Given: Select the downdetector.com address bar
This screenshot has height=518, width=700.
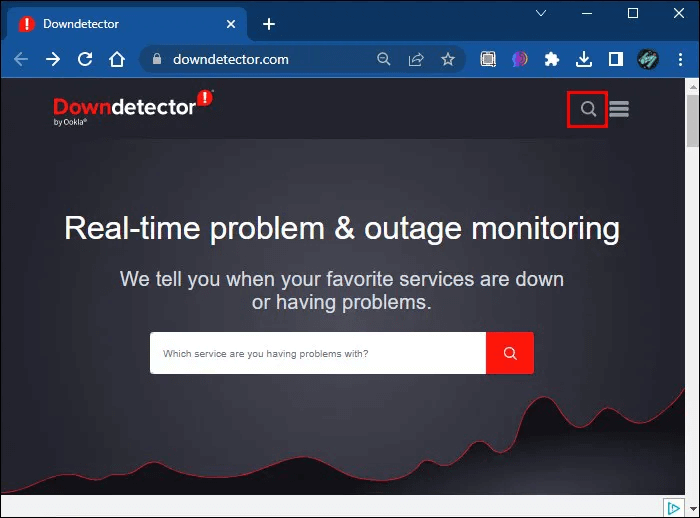Looking at the screenshot, I should tap(231, 59).
